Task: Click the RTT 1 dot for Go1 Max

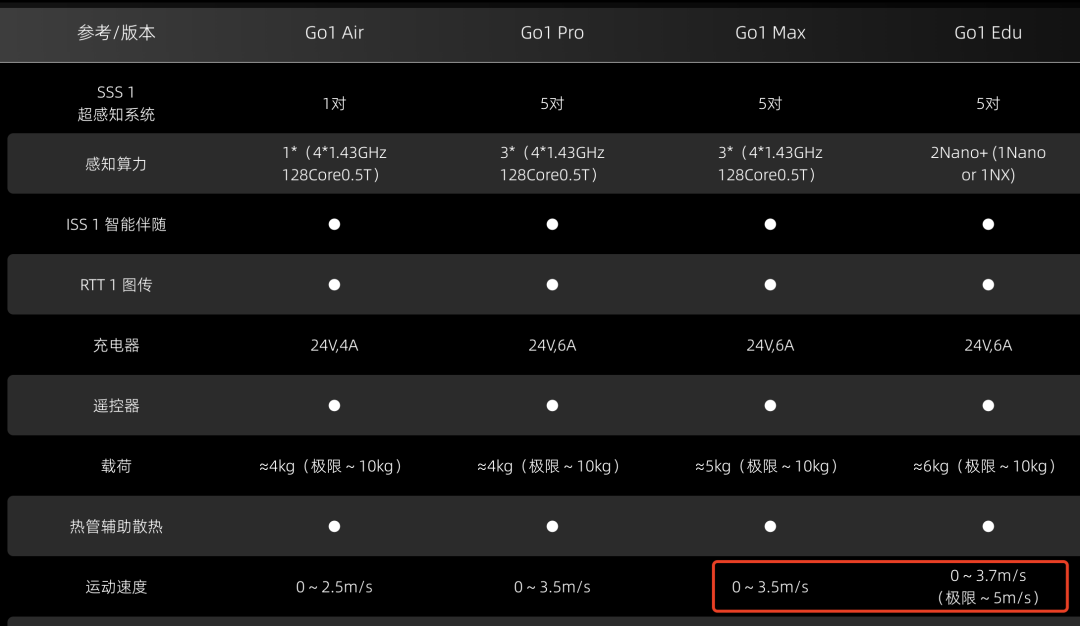Action: point(770,284)
